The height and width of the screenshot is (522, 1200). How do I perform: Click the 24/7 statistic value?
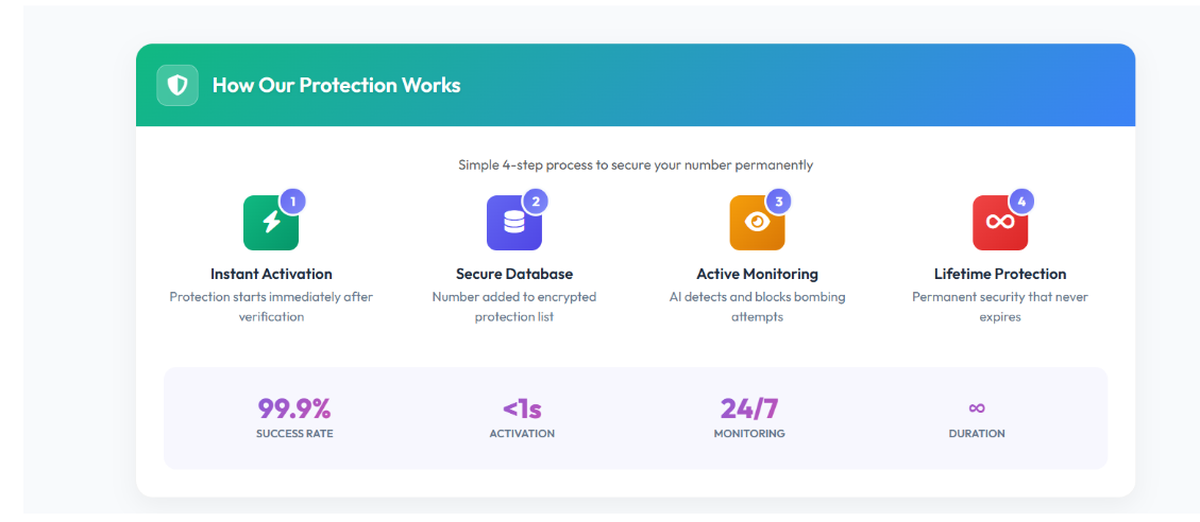coord(749,408)
